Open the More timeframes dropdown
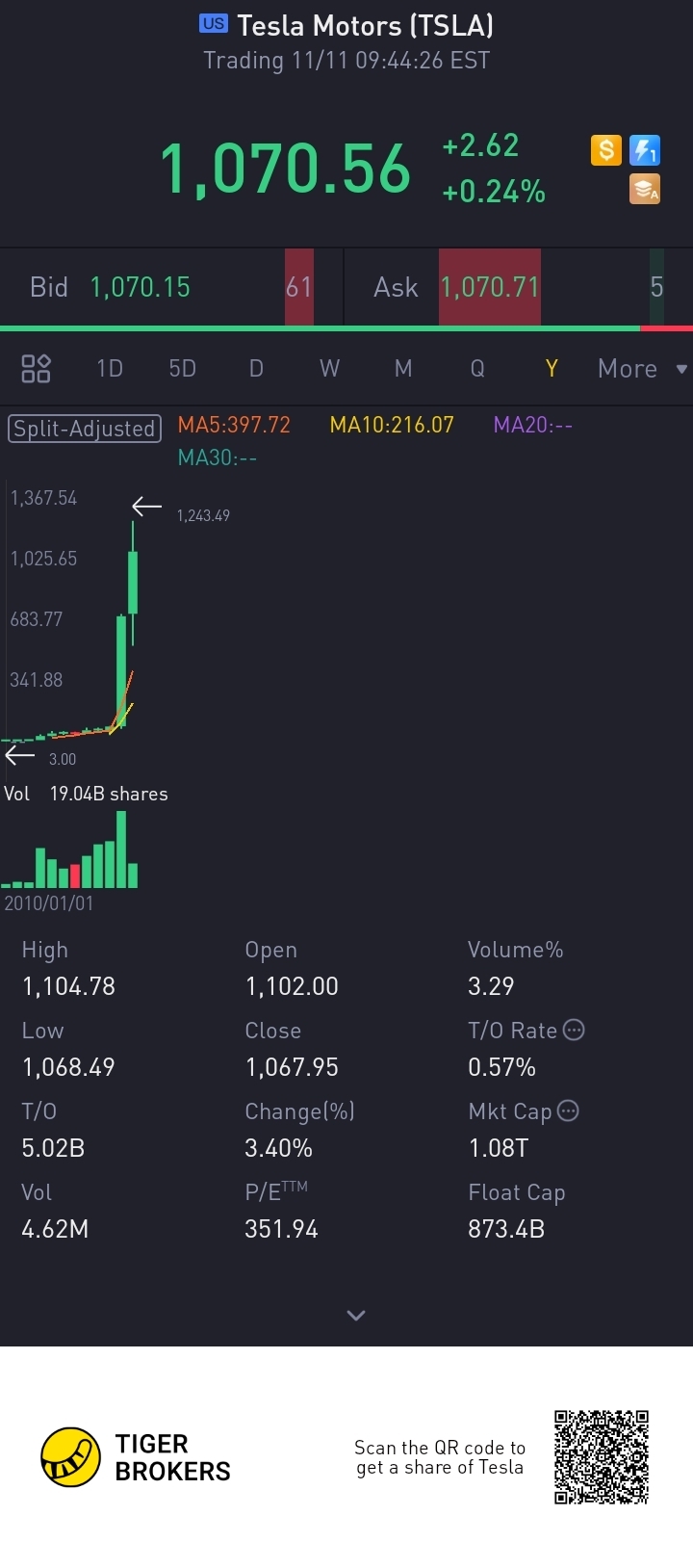The height and width of the screenshot is (1568, 693). [641, 368]
